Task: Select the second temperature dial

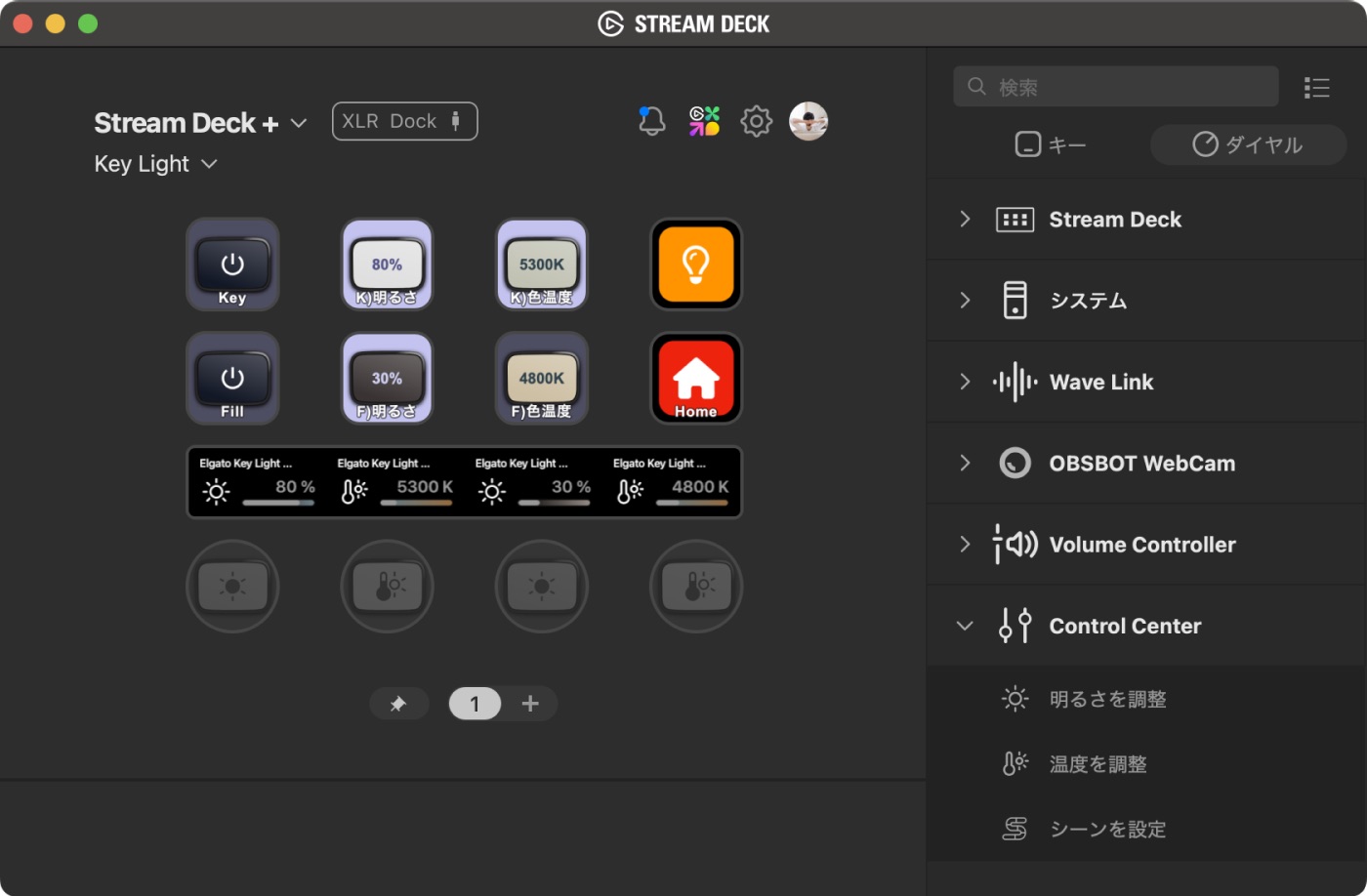Action: point(696,587)
